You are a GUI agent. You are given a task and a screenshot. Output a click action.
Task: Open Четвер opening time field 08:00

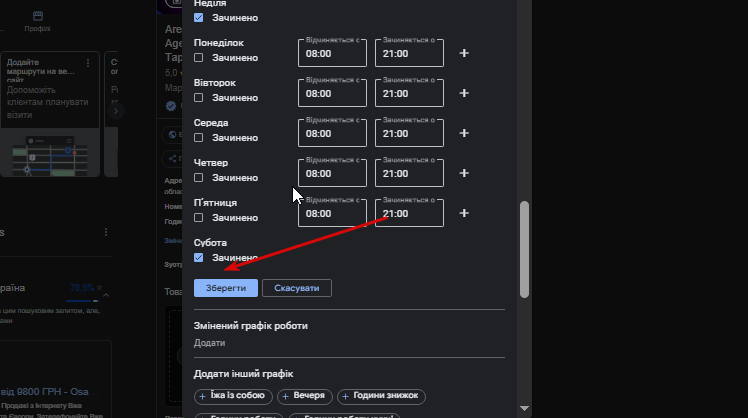tap(332, 173)
